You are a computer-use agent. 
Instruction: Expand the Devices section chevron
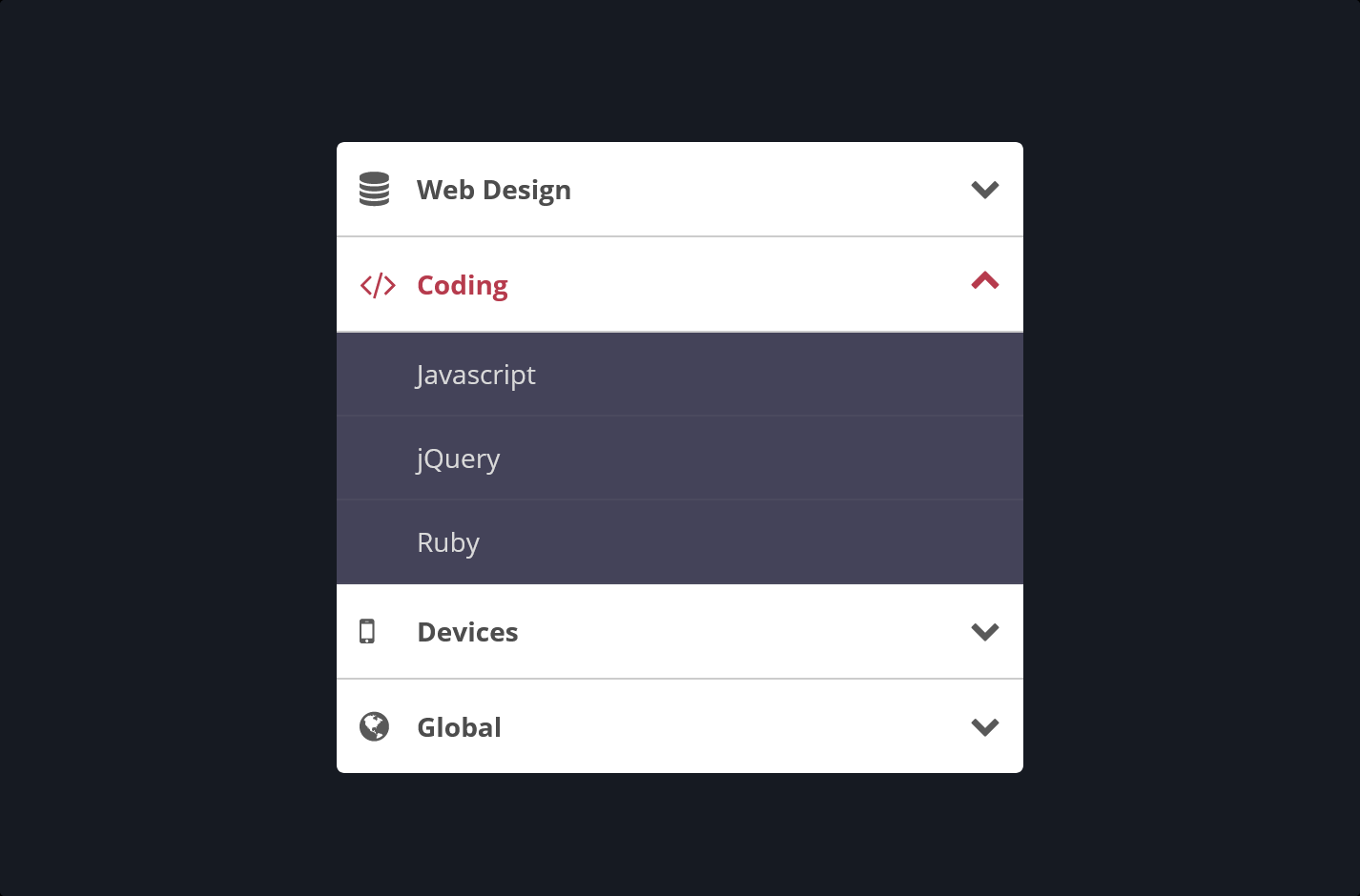(985, 631)
